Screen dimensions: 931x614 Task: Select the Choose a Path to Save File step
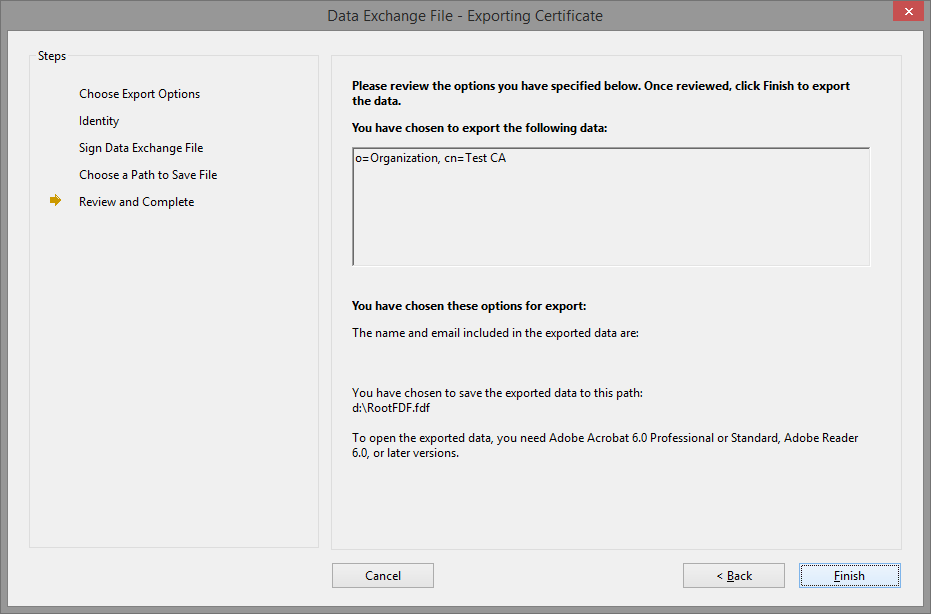148,175
